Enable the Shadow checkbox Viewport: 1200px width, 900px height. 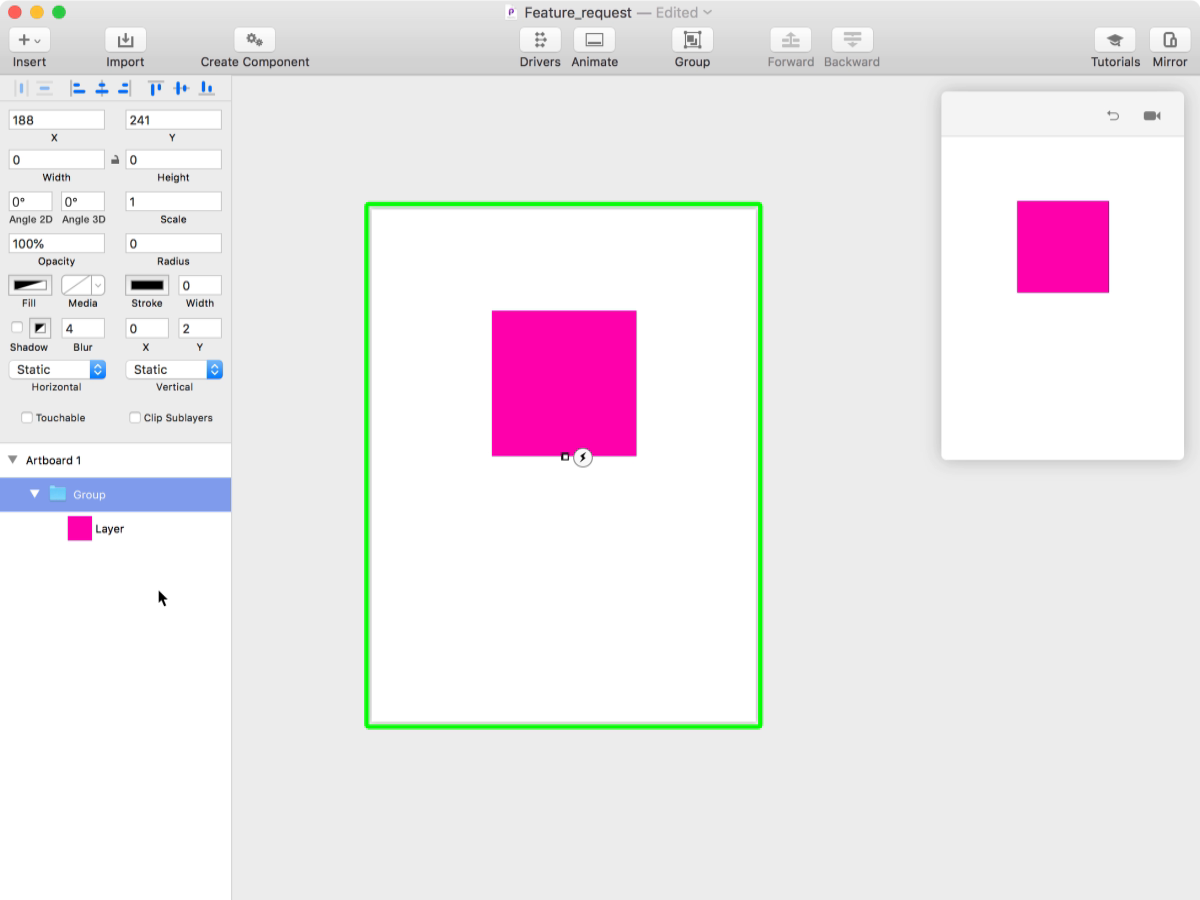[x=17, y=328]
